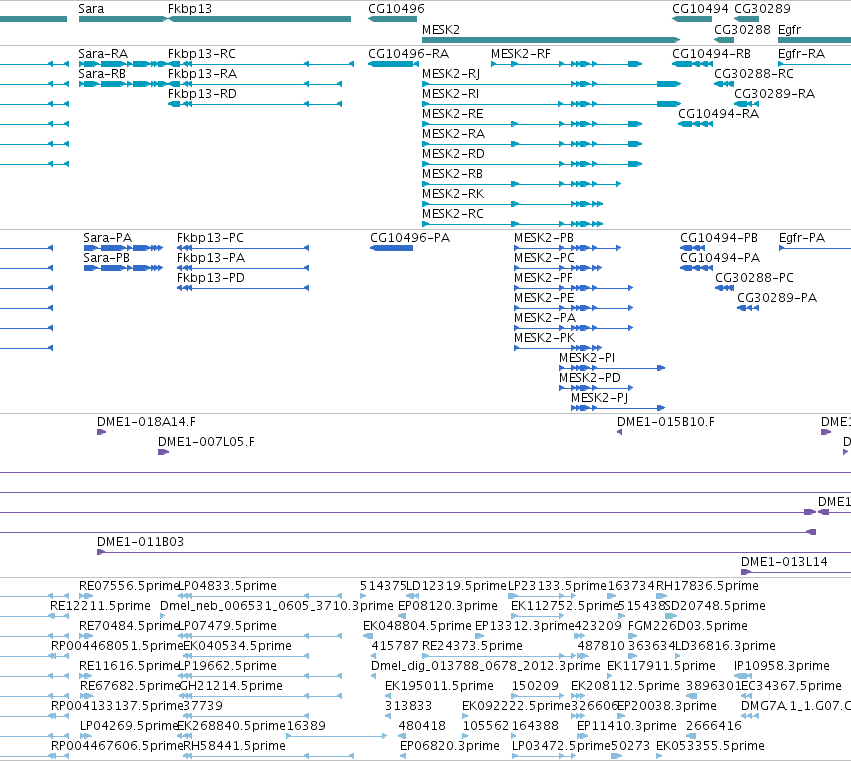Select EST RE07556.5prime
Image resolution: width=851 pixels, height=761 pixels.
tap(129, 586)
